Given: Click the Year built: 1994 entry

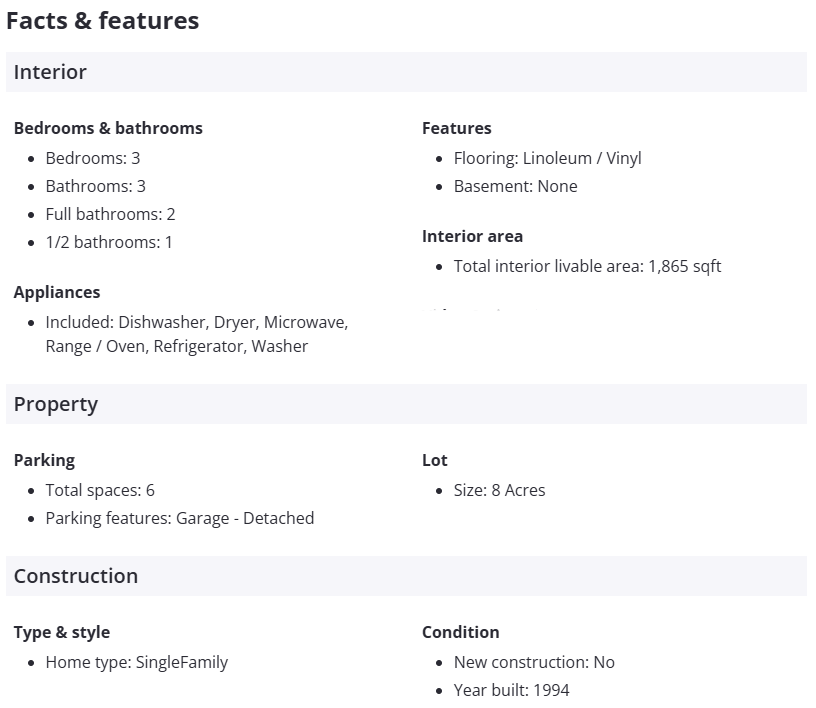Looking at the screenshot, I should 511,690.
